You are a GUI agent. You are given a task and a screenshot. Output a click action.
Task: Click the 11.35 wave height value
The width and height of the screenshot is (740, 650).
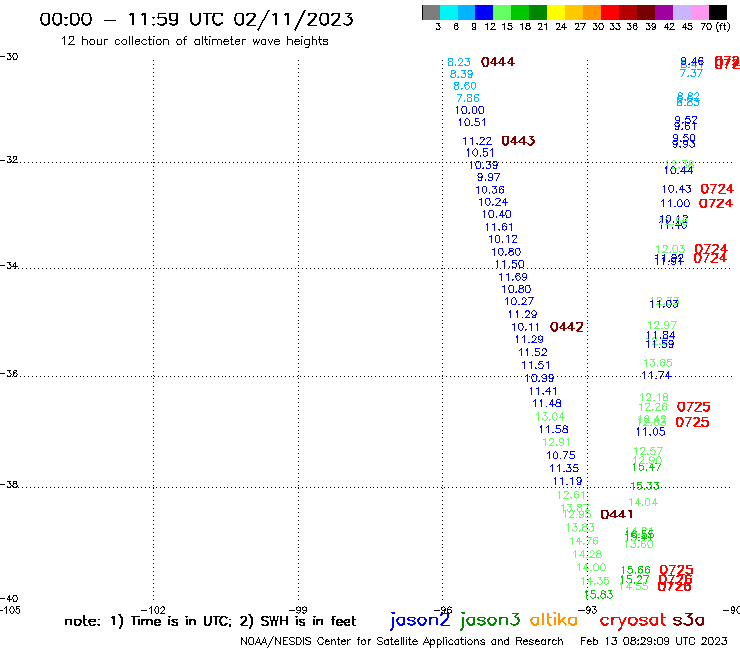coord(564,468)
